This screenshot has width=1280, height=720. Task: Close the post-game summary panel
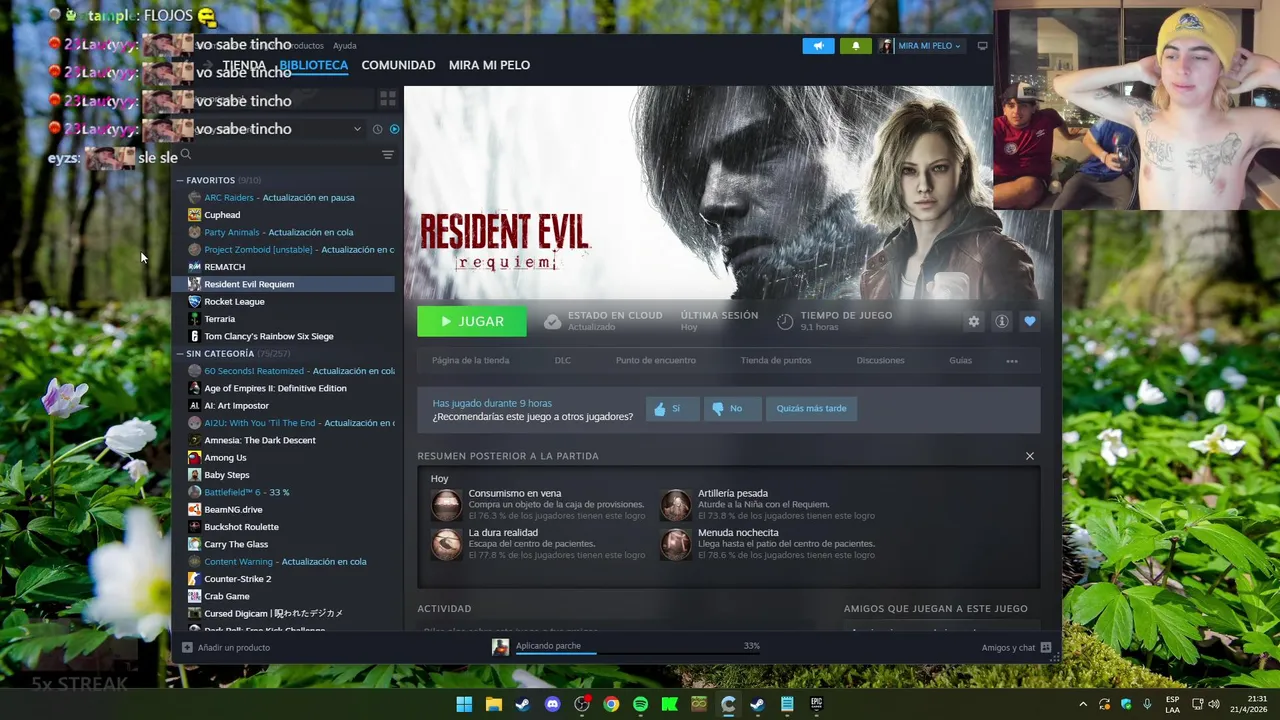pyautogui.click(x=1030, y=456)
